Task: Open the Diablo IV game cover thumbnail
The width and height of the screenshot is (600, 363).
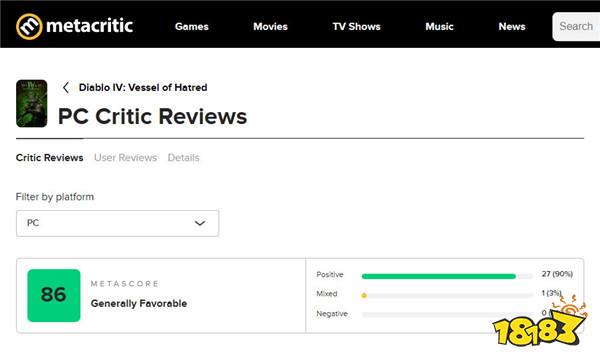Action: click(x=32, y=103)
